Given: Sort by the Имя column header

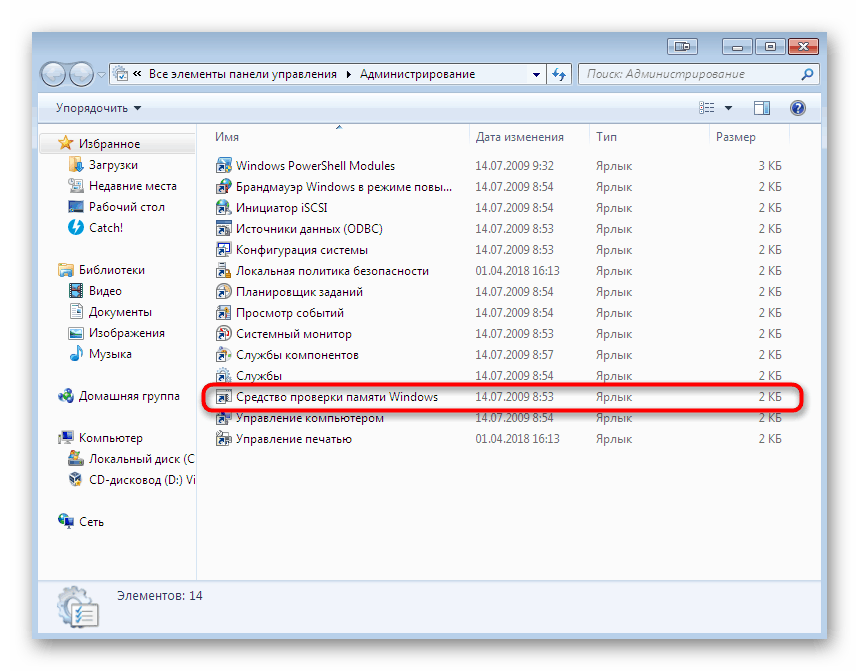Looking at the screenshot, I should coord(226,136).
